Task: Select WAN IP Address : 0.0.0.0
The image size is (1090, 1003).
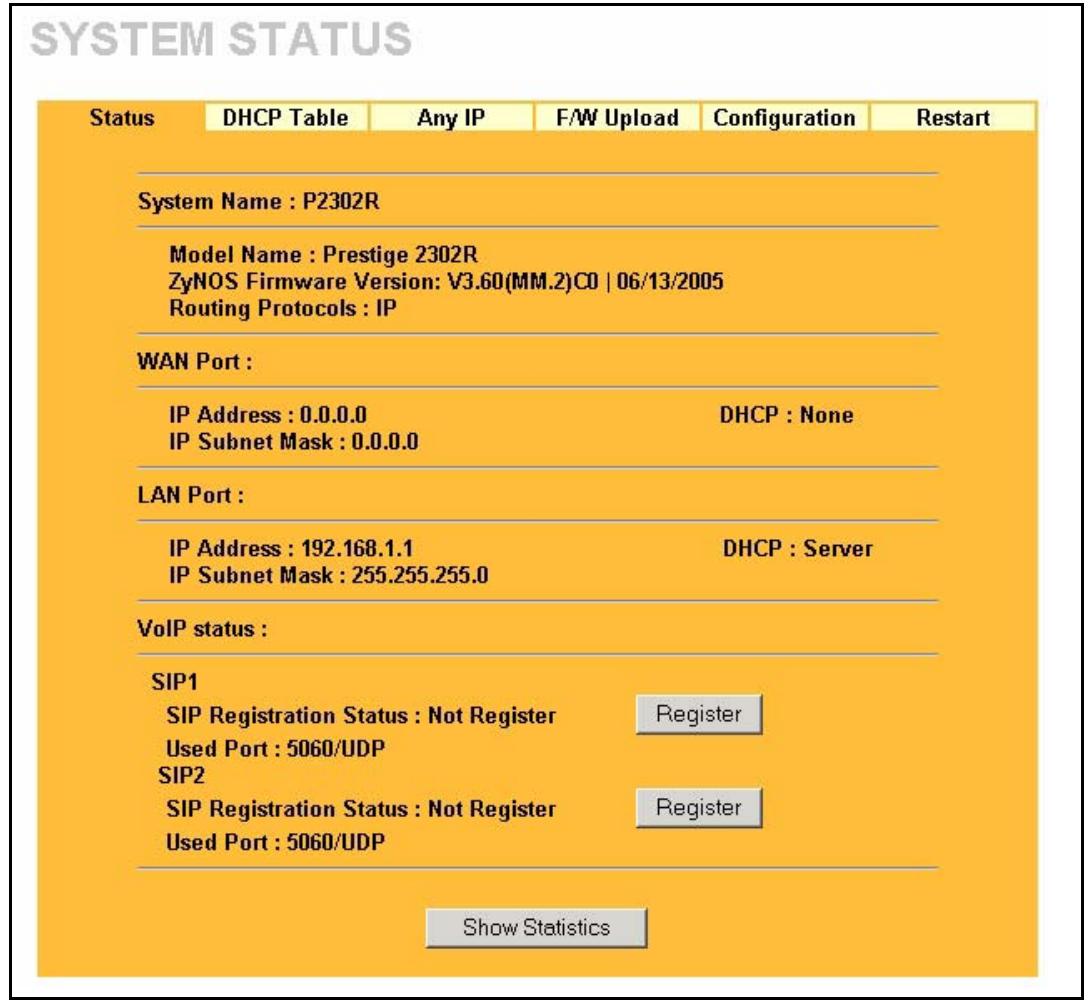Action: [268, 415]
